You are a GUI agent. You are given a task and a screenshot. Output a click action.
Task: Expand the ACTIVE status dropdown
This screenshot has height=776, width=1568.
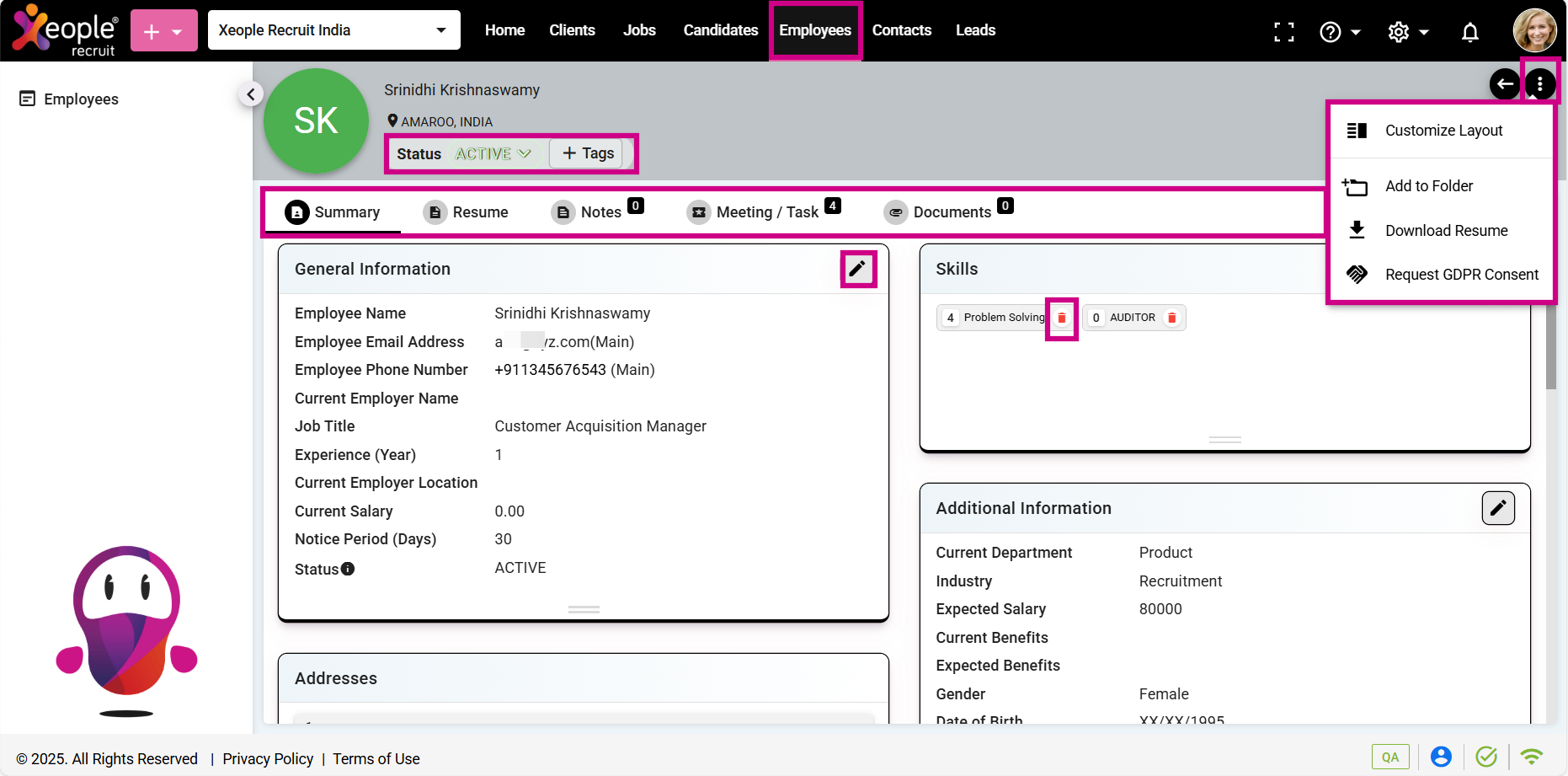(x=493, y=154)
